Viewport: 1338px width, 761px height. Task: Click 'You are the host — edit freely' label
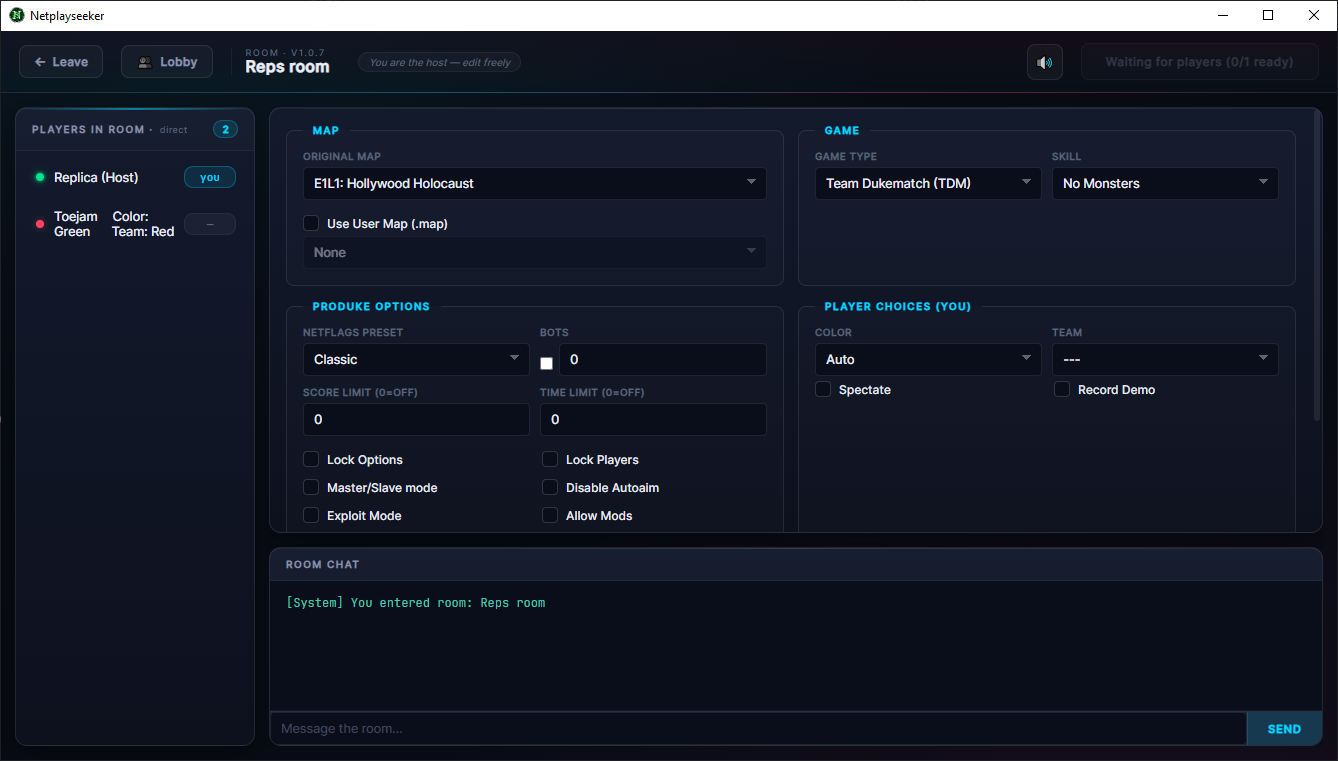440,62
